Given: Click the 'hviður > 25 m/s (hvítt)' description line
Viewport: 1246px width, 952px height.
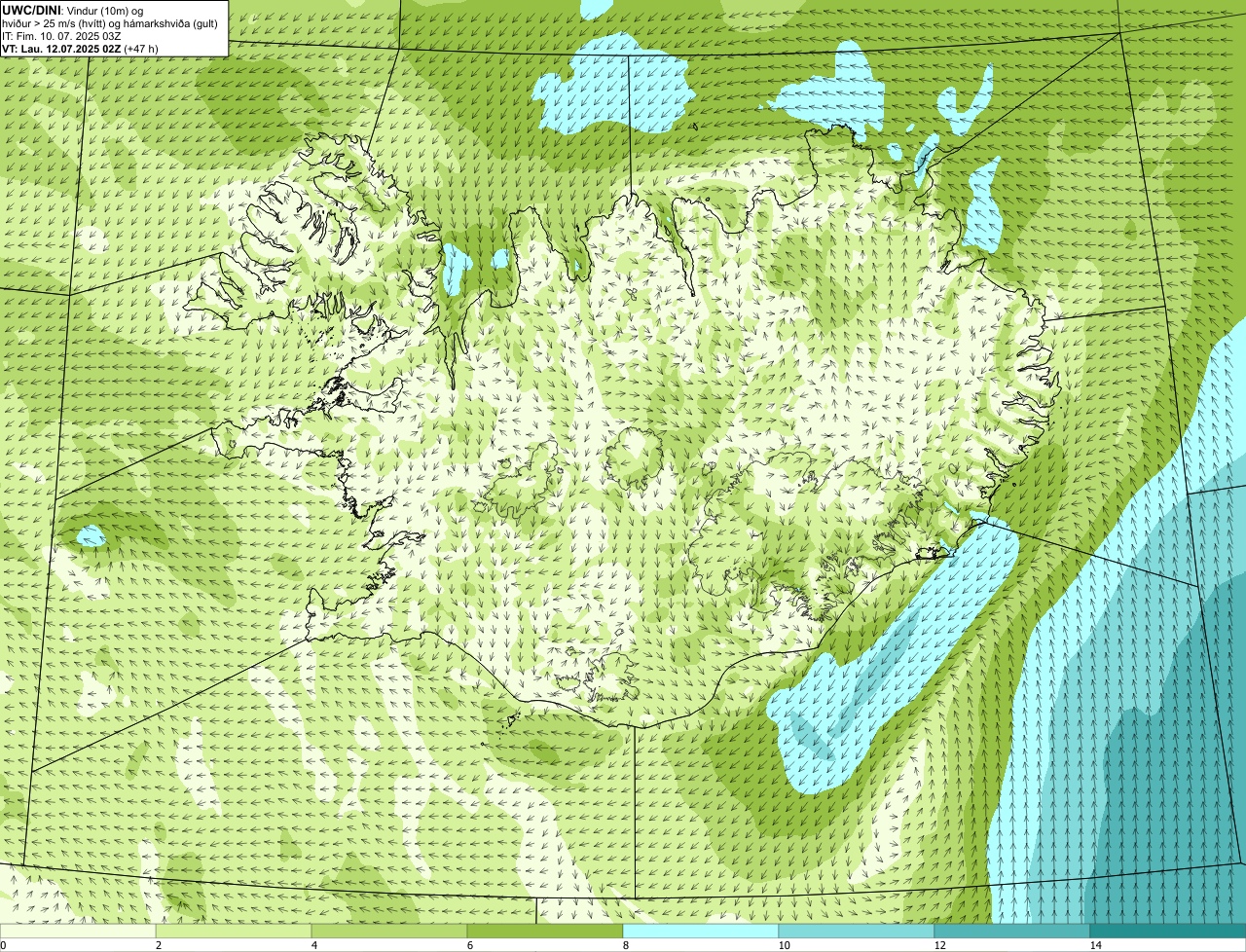Looking at the screenshot, I should tap(110, 22).
